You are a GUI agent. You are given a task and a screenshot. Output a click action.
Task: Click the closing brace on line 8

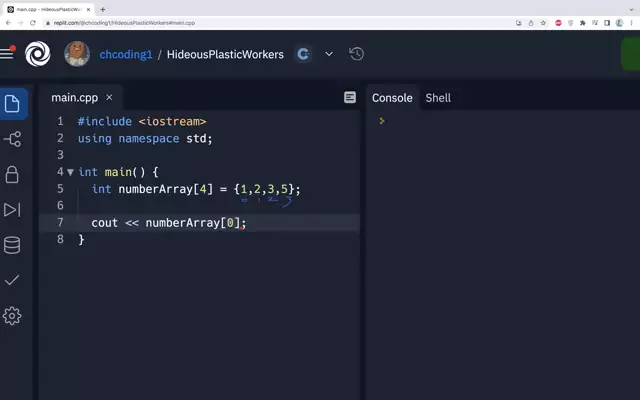81,240
